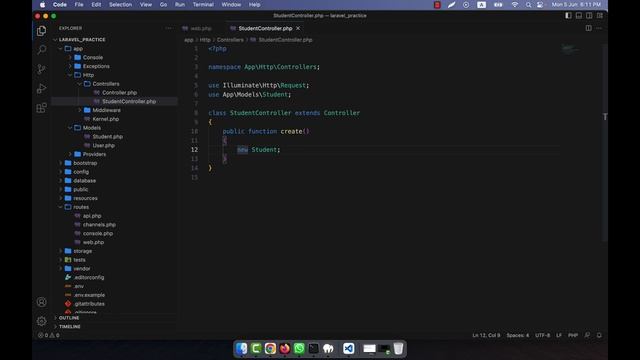Expand the TIMELINE section
Screen dimensions: 640x360
tap(69, 327)
